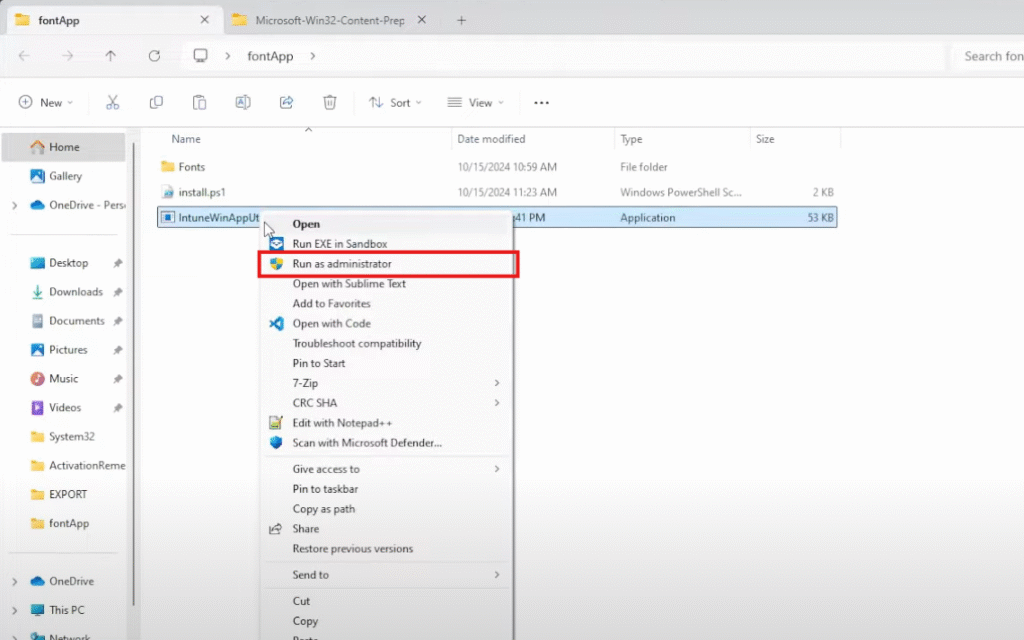
Task: Open Gallery in the navigation pane
Action: [x=64, y=176]
